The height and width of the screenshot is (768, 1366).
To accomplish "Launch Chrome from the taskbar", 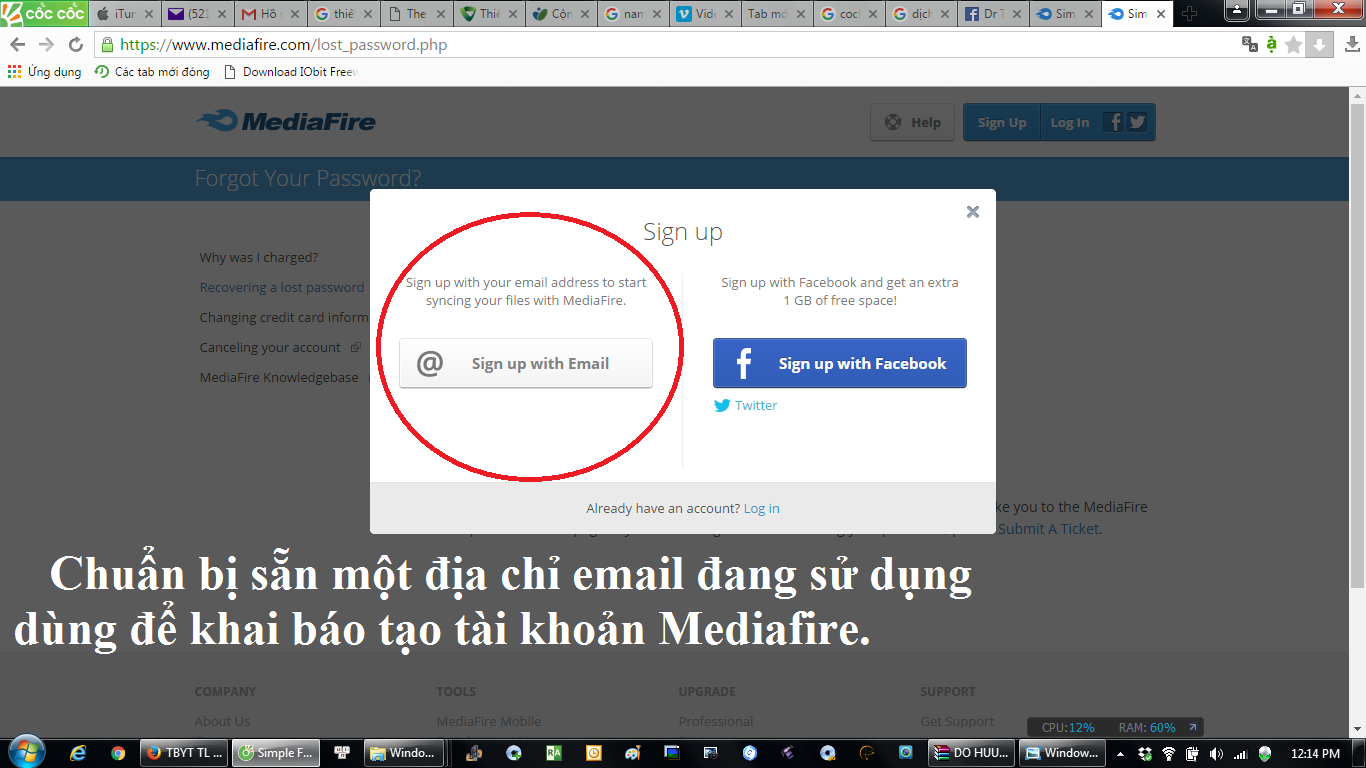I will [118, 753].
